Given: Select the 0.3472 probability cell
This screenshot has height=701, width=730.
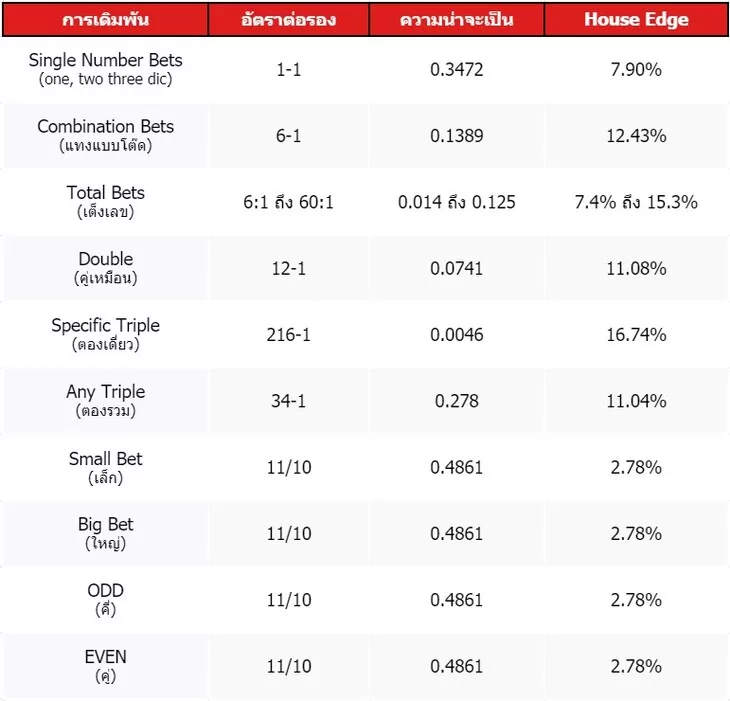Looking at the screenshot, I should pyautogui.click(x=456, y=69).
